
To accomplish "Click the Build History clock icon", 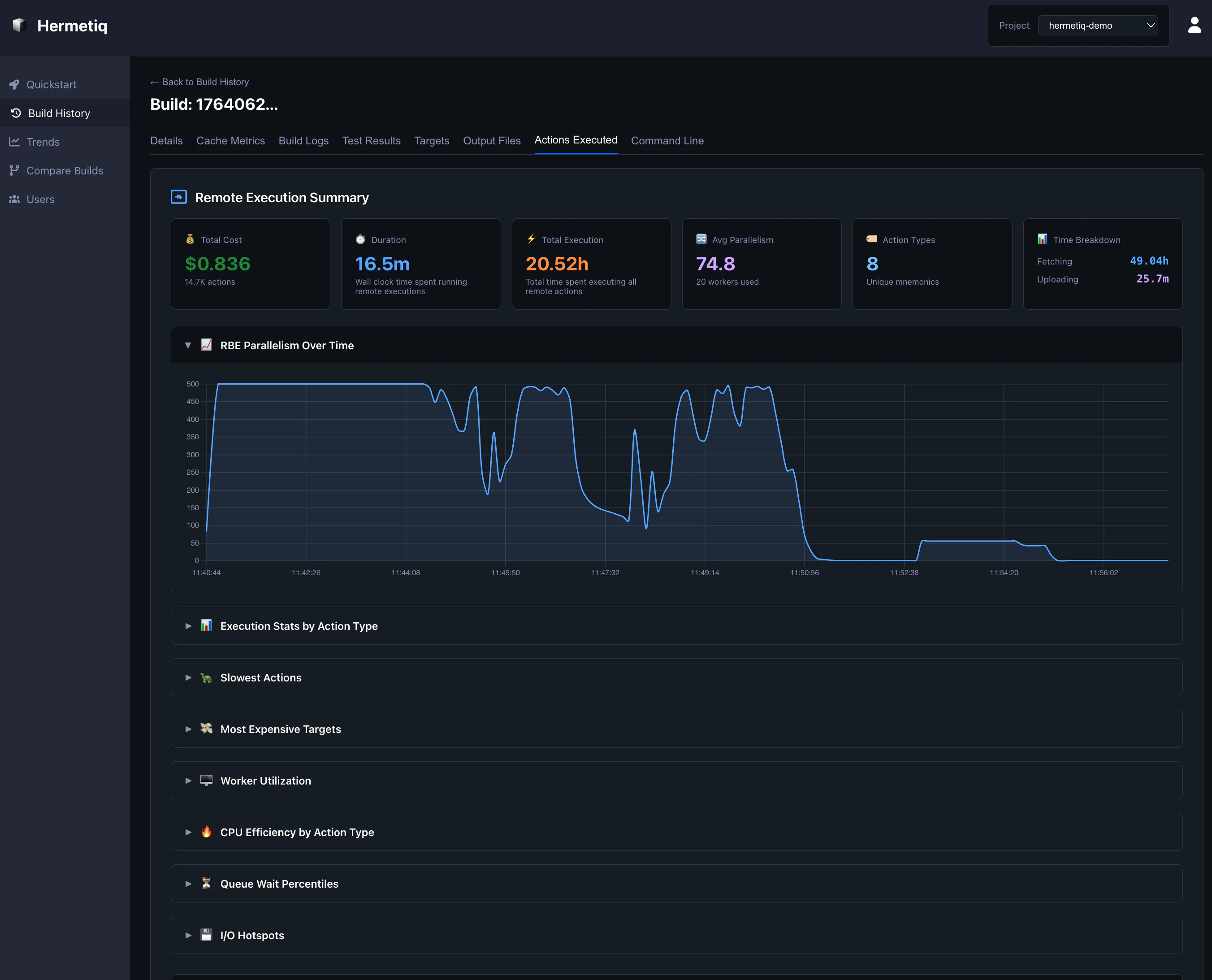I will pyautogui.click(x=16, y=113).
